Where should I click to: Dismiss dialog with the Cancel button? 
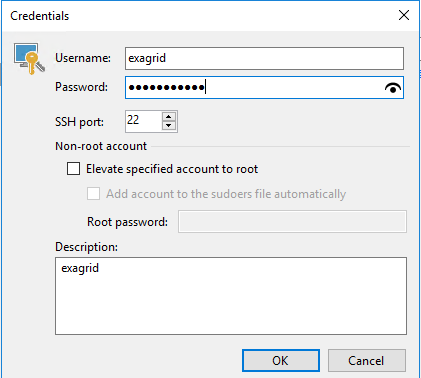[x=367, y=360]
